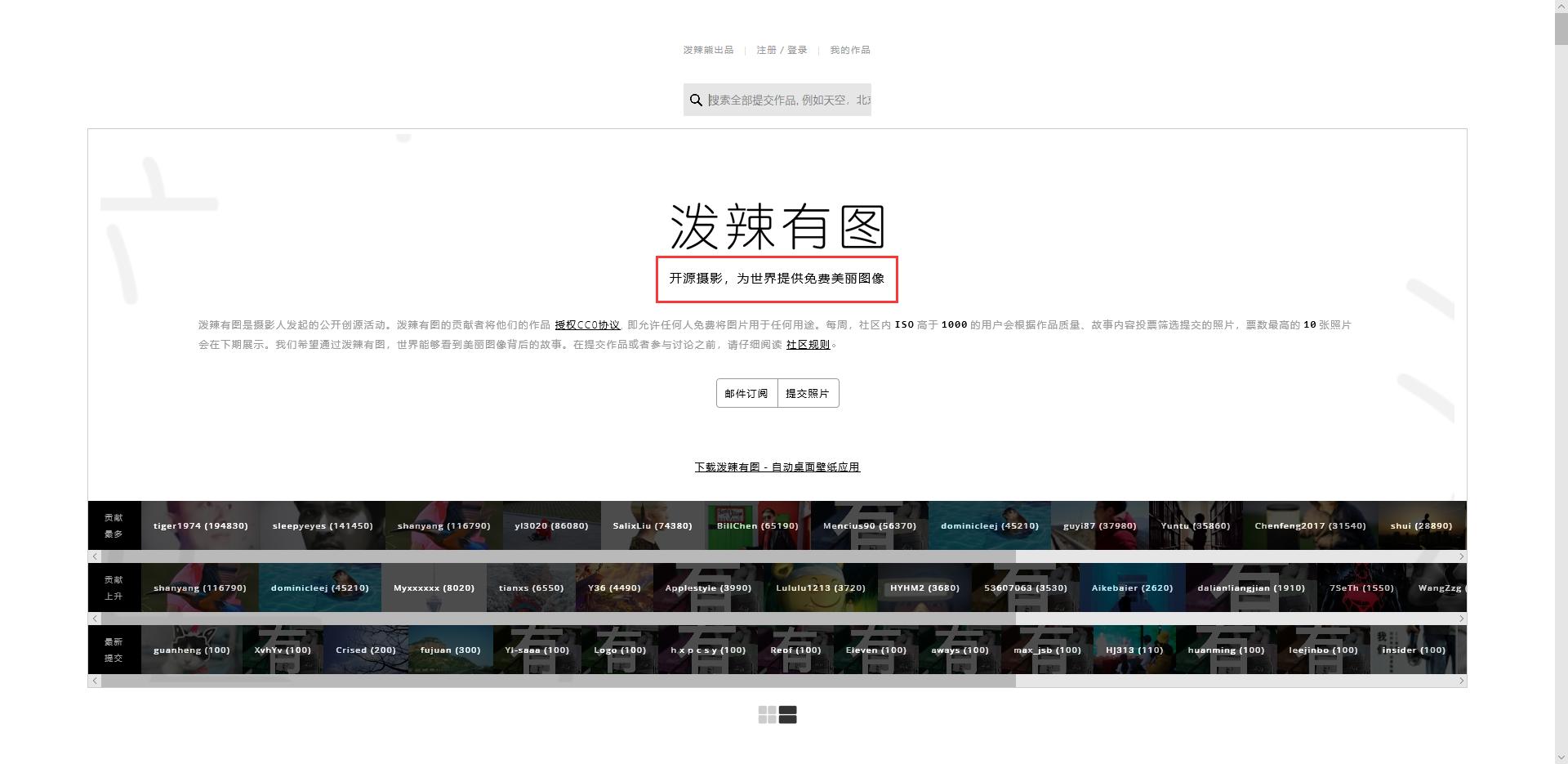Click right arrow of 贡献上升 row
This screenshot has height=764, width=1568.
point(1462,619)
